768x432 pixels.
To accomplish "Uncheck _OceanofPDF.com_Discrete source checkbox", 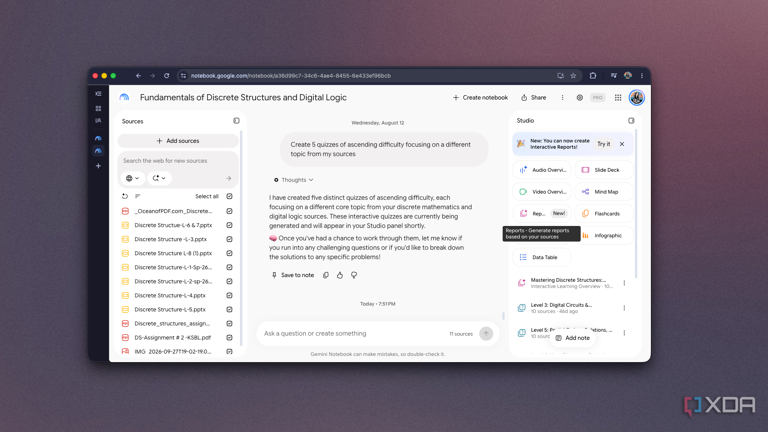I will point(229,211).
